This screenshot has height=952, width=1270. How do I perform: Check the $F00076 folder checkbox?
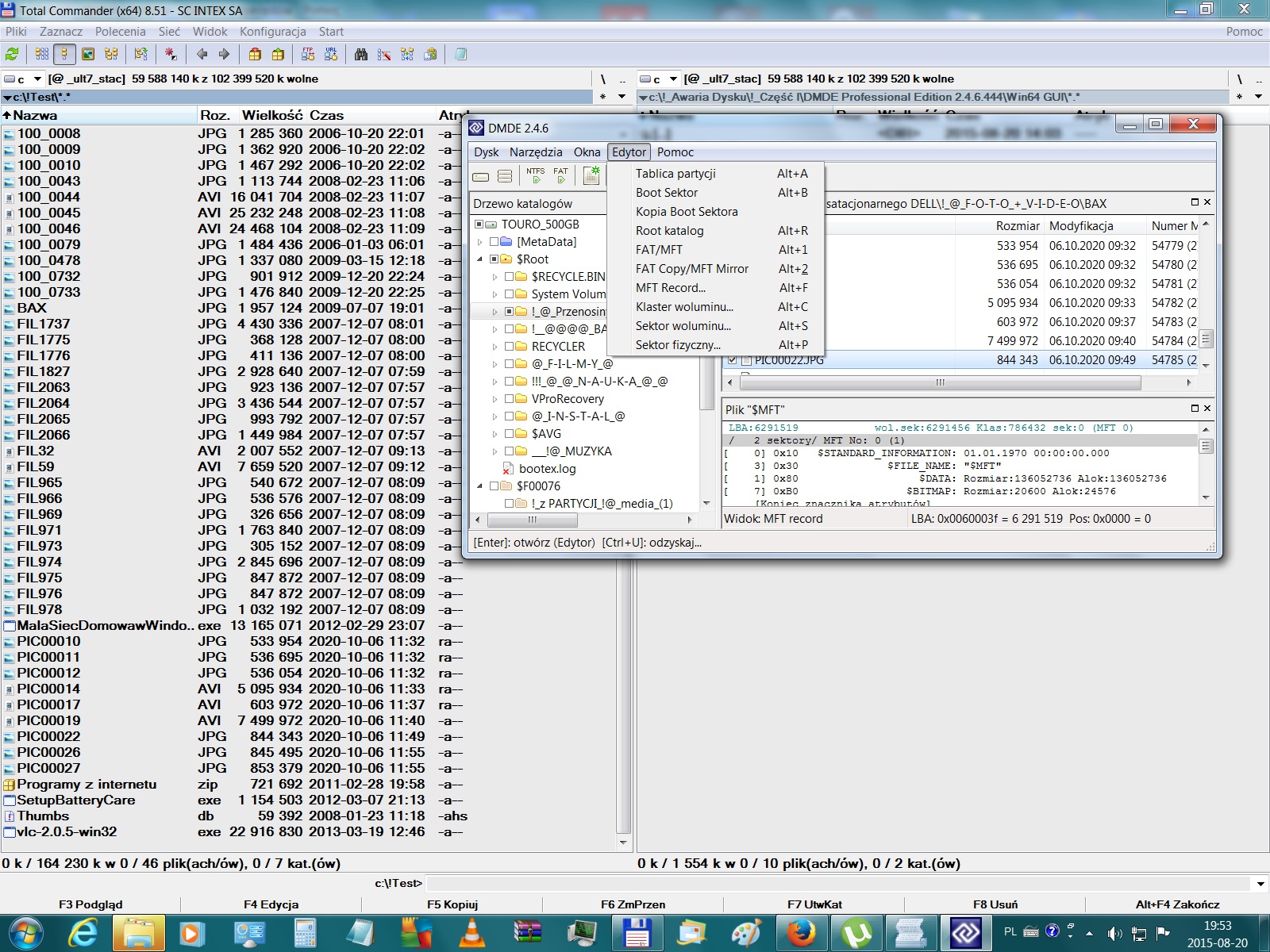click(x=495, y=486)
